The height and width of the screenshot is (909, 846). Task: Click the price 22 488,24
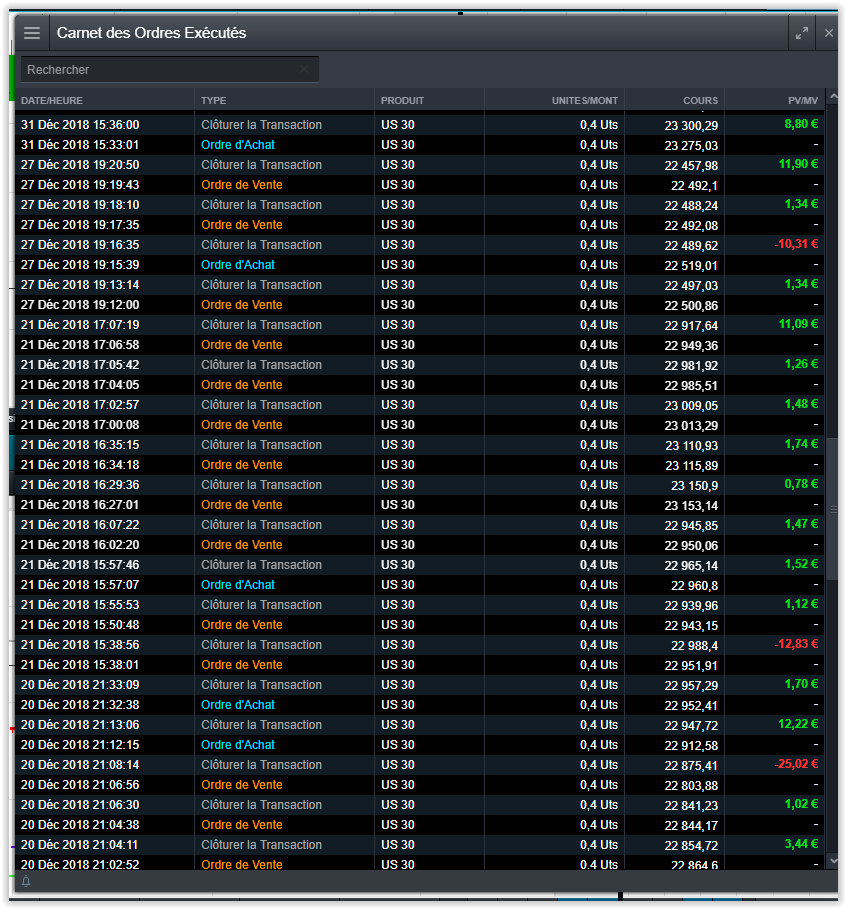691,205
